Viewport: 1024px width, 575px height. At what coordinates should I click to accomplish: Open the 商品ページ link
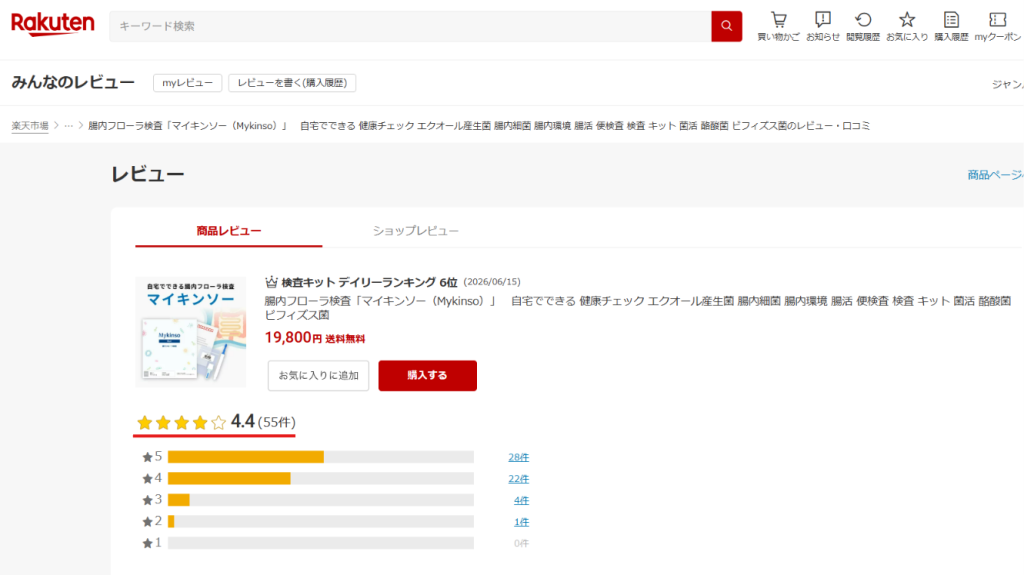coord(995,174)
